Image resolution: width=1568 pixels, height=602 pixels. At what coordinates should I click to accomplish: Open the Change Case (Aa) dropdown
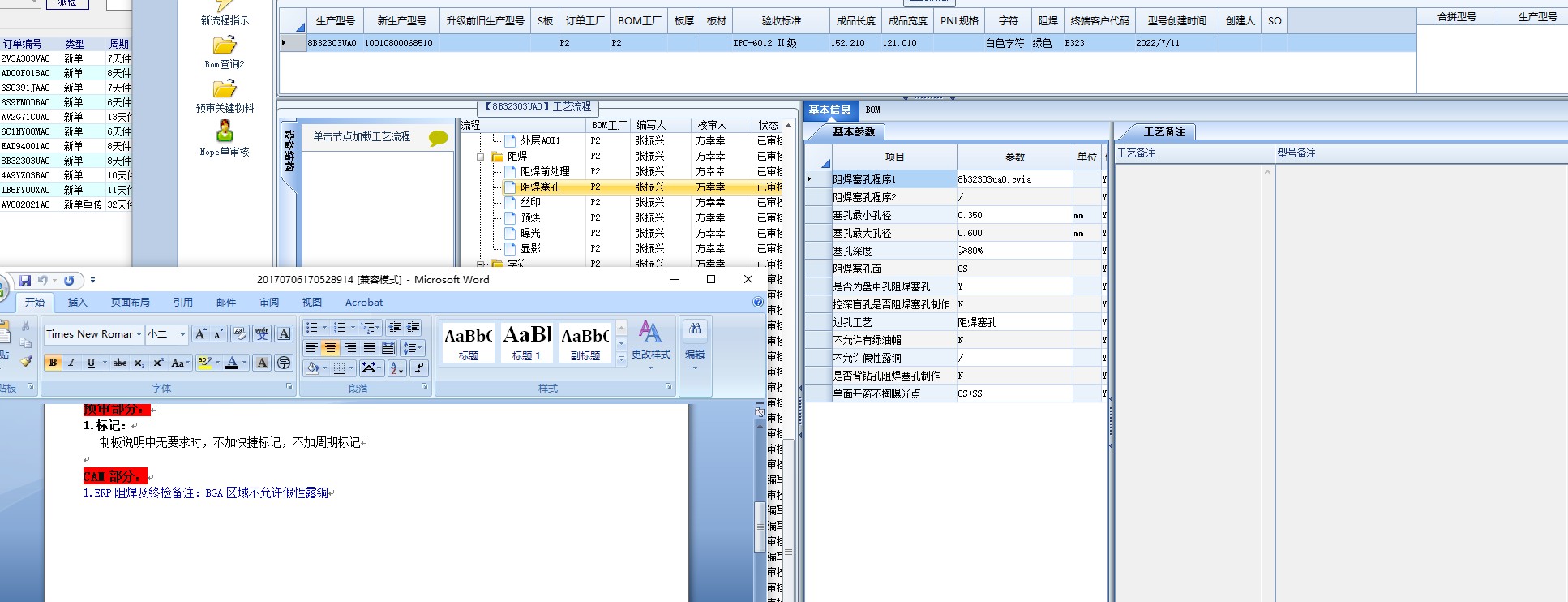[x=179, y=363]
